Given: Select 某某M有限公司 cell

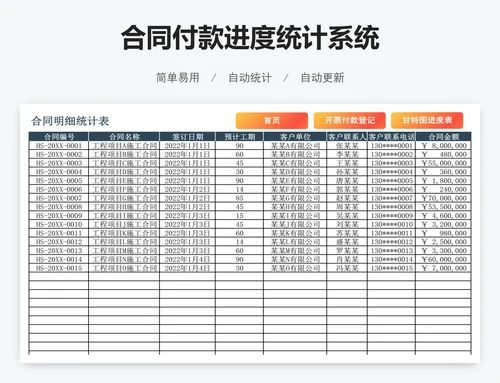Looking at the screenshot, I should pyautogui.click(x=295, y=251).
